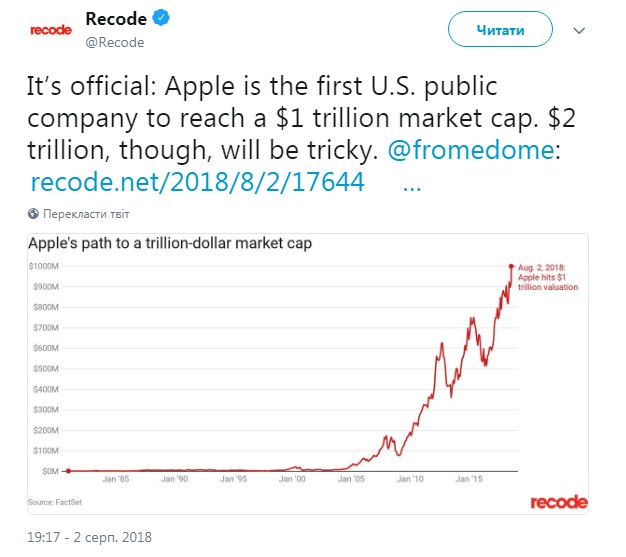The width and height of the screenshot is (626, 557).
Task: Click the blue verified badge
Action: (159, 19)
